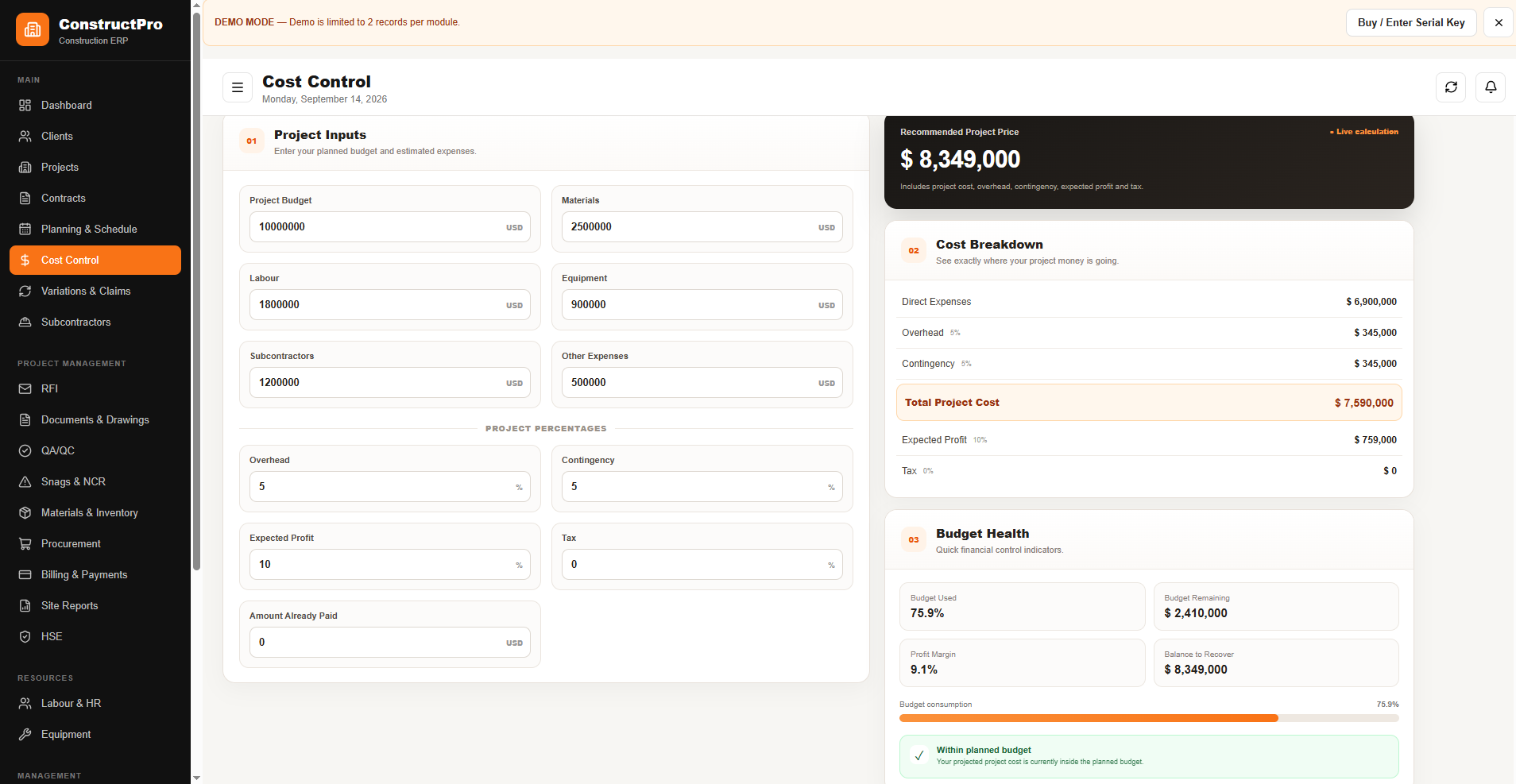
Task: Toggle sidebar with the hamburger menu icon
Action: click(x=238, y=88)
